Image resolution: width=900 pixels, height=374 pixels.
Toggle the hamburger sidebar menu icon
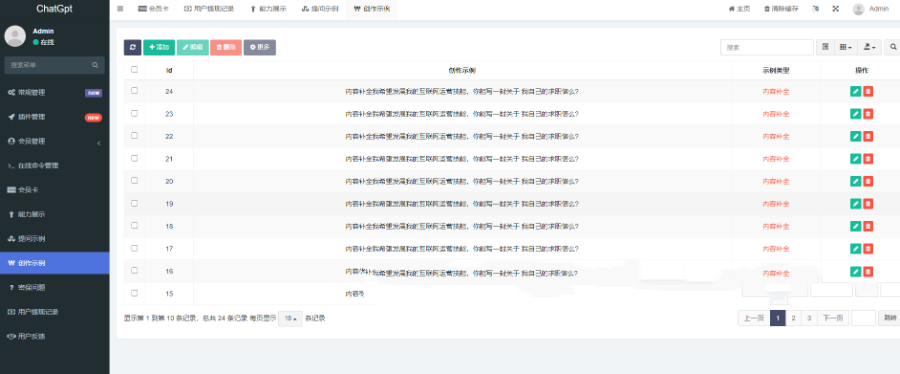pos(120,9)
